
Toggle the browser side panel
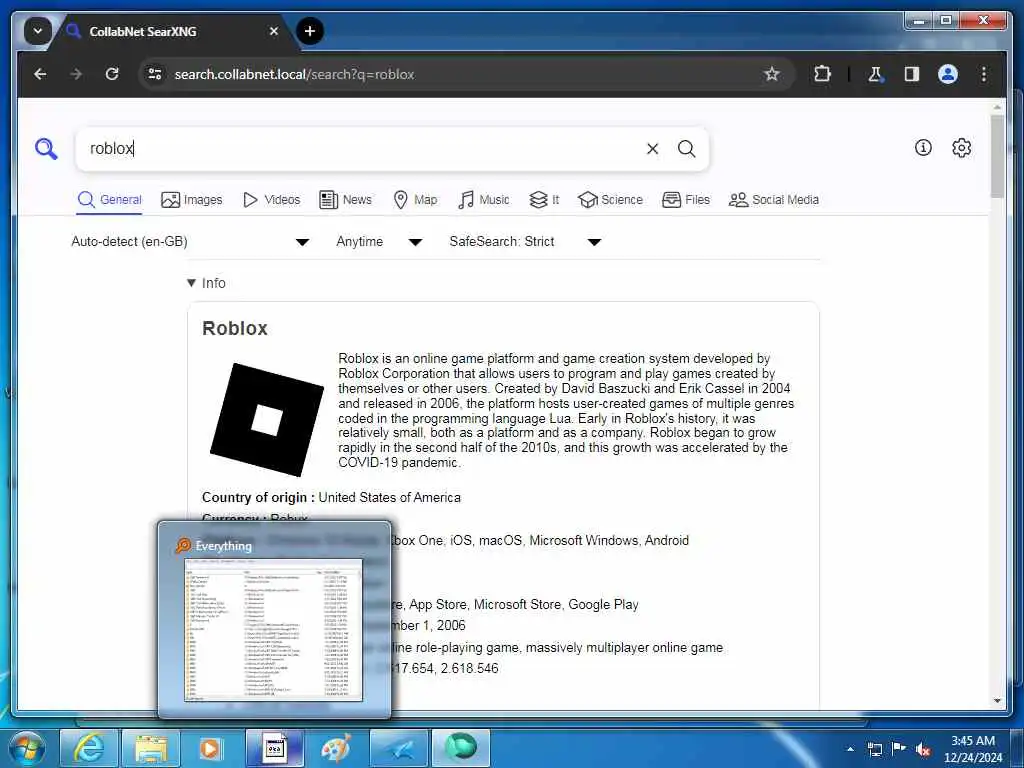click(912, 74)
